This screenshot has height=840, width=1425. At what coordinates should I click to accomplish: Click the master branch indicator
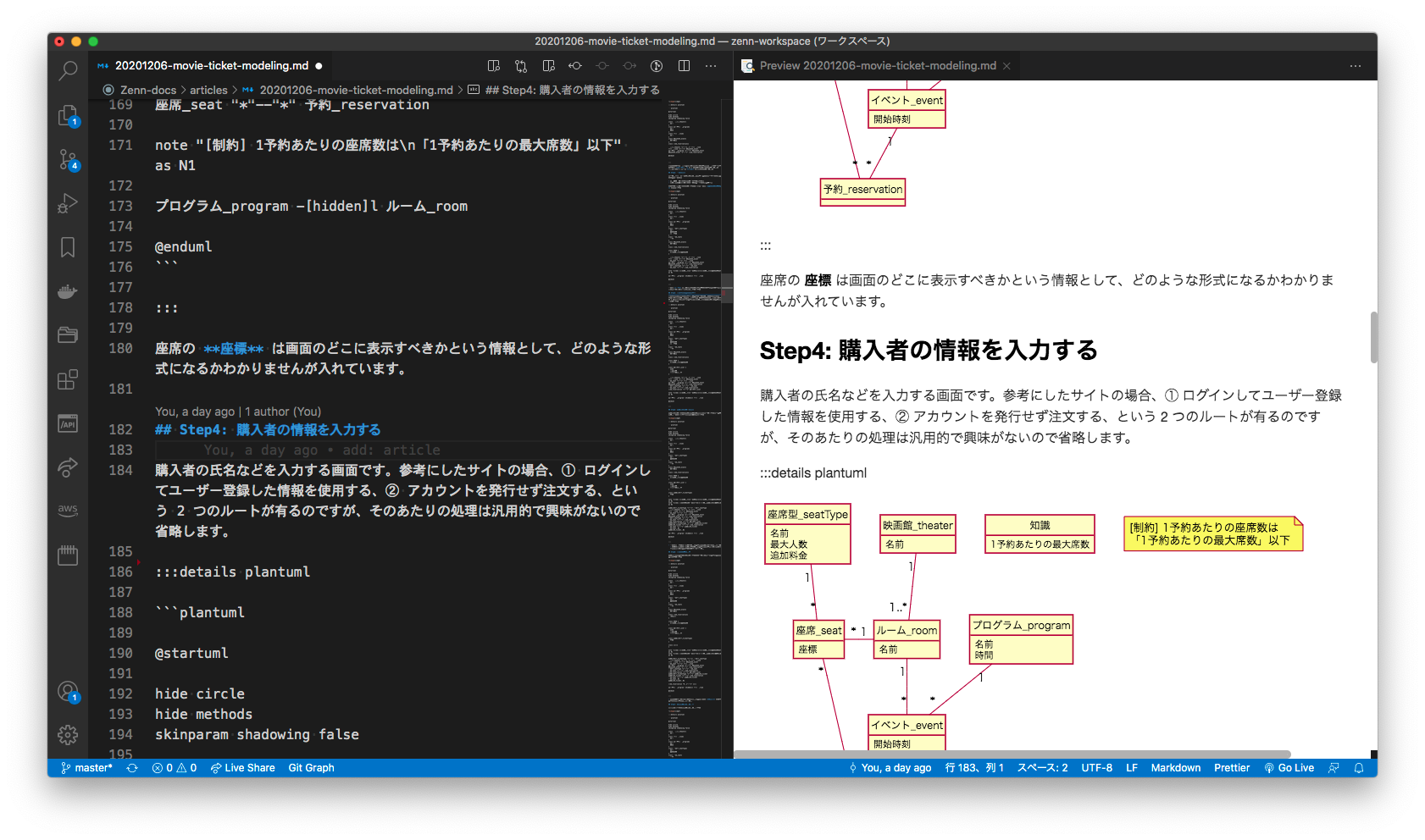[86, 768]
